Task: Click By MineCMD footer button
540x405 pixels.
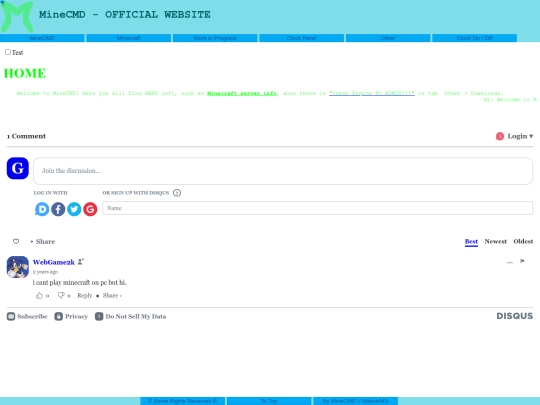Action: (355, 401)
